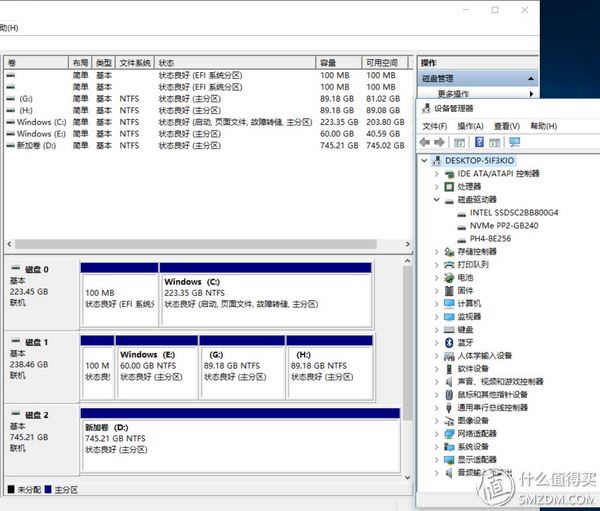Viewport: 600px width, 511px height.
Task: Click the Status column header 状态
Action: pyautogui.click(x=235, y=63)
